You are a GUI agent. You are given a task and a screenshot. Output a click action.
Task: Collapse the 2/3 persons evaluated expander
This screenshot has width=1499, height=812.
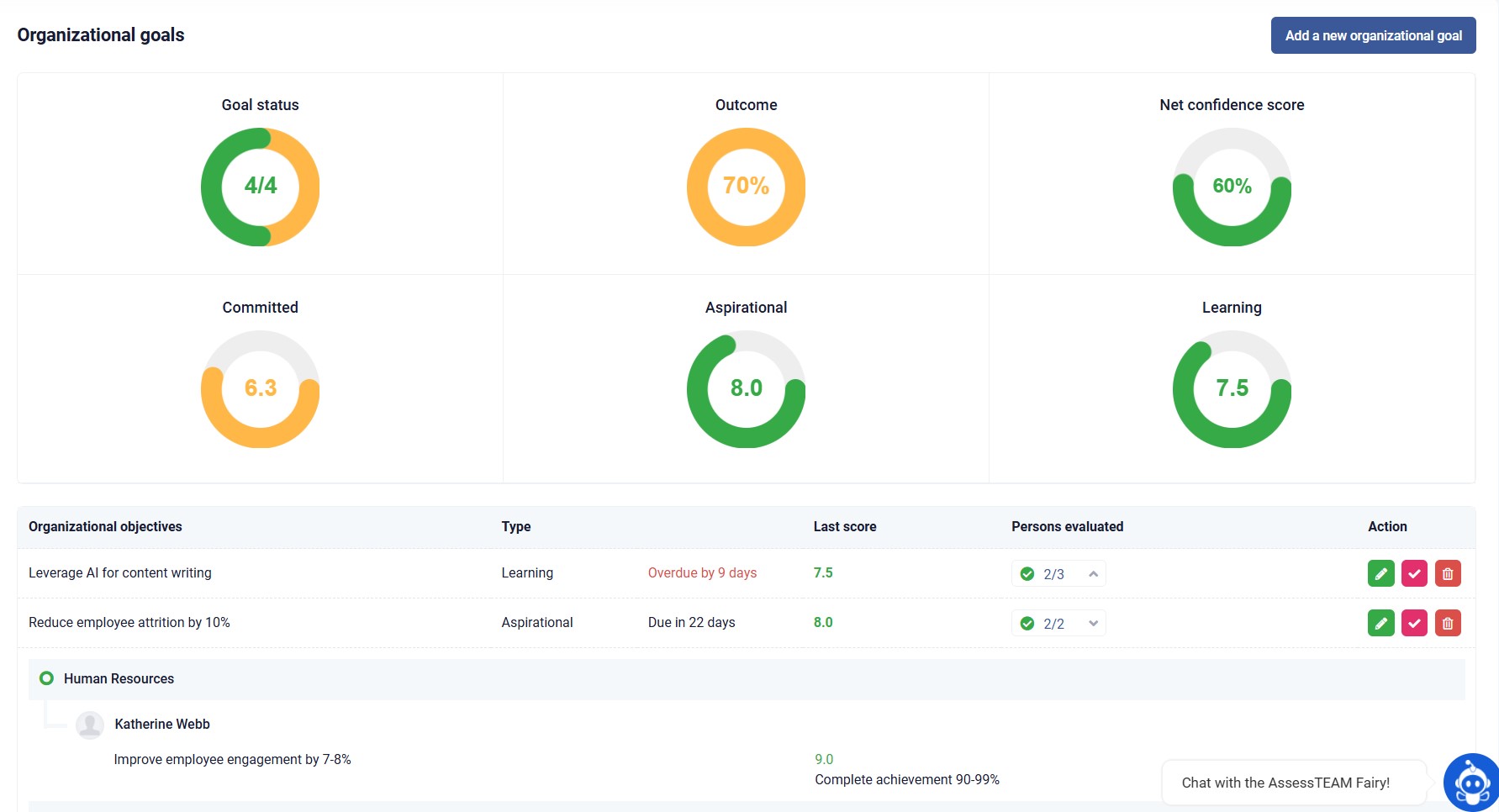point(1093,574)
